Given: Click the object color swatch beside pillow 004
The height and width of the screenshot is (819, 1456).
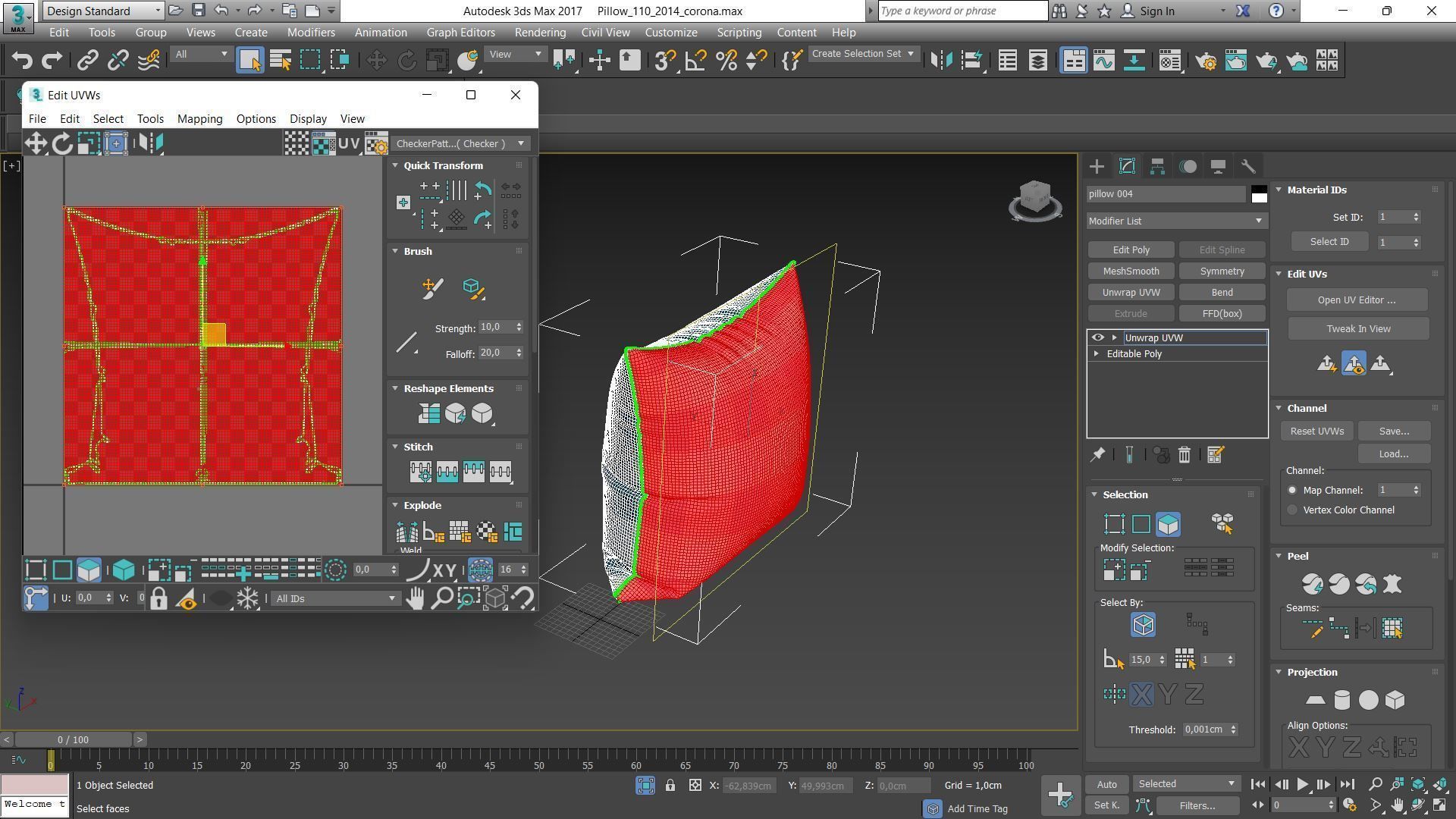Looking at the screenshot, I should pos(1259,194).
